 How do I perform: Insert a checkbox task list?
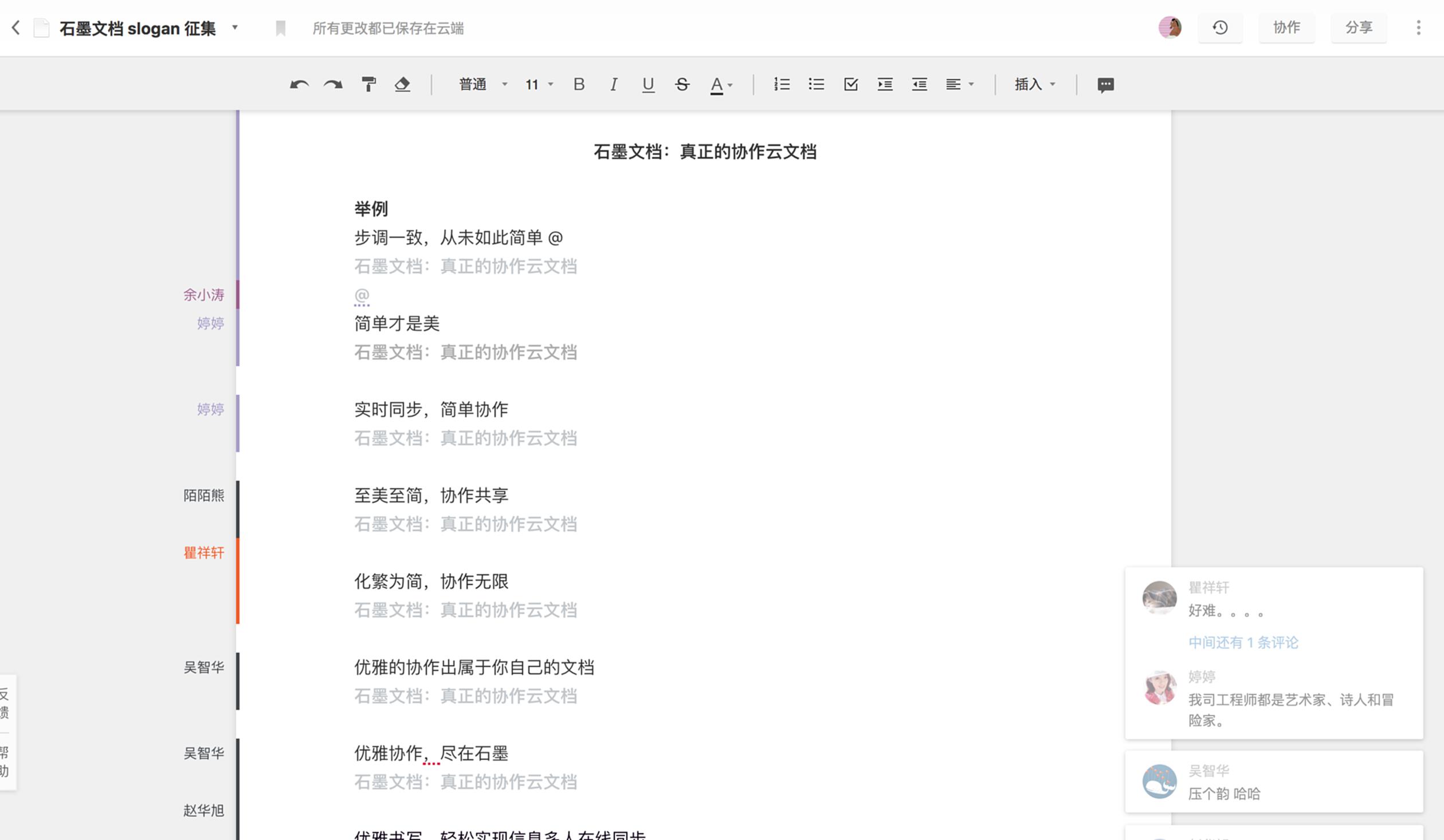851,85
